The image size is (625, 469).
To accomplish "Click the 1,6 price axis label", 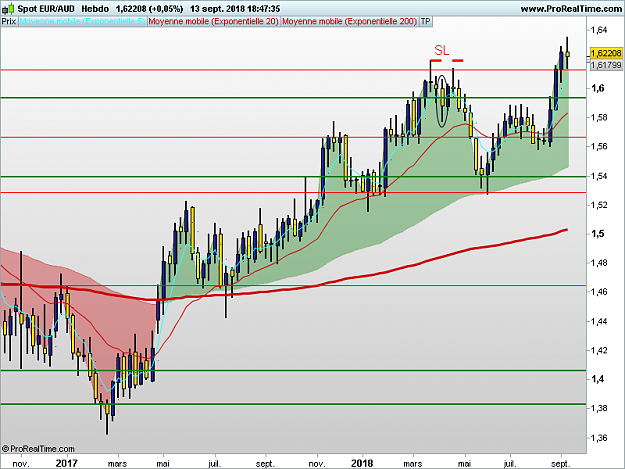I will click(597, 88).
